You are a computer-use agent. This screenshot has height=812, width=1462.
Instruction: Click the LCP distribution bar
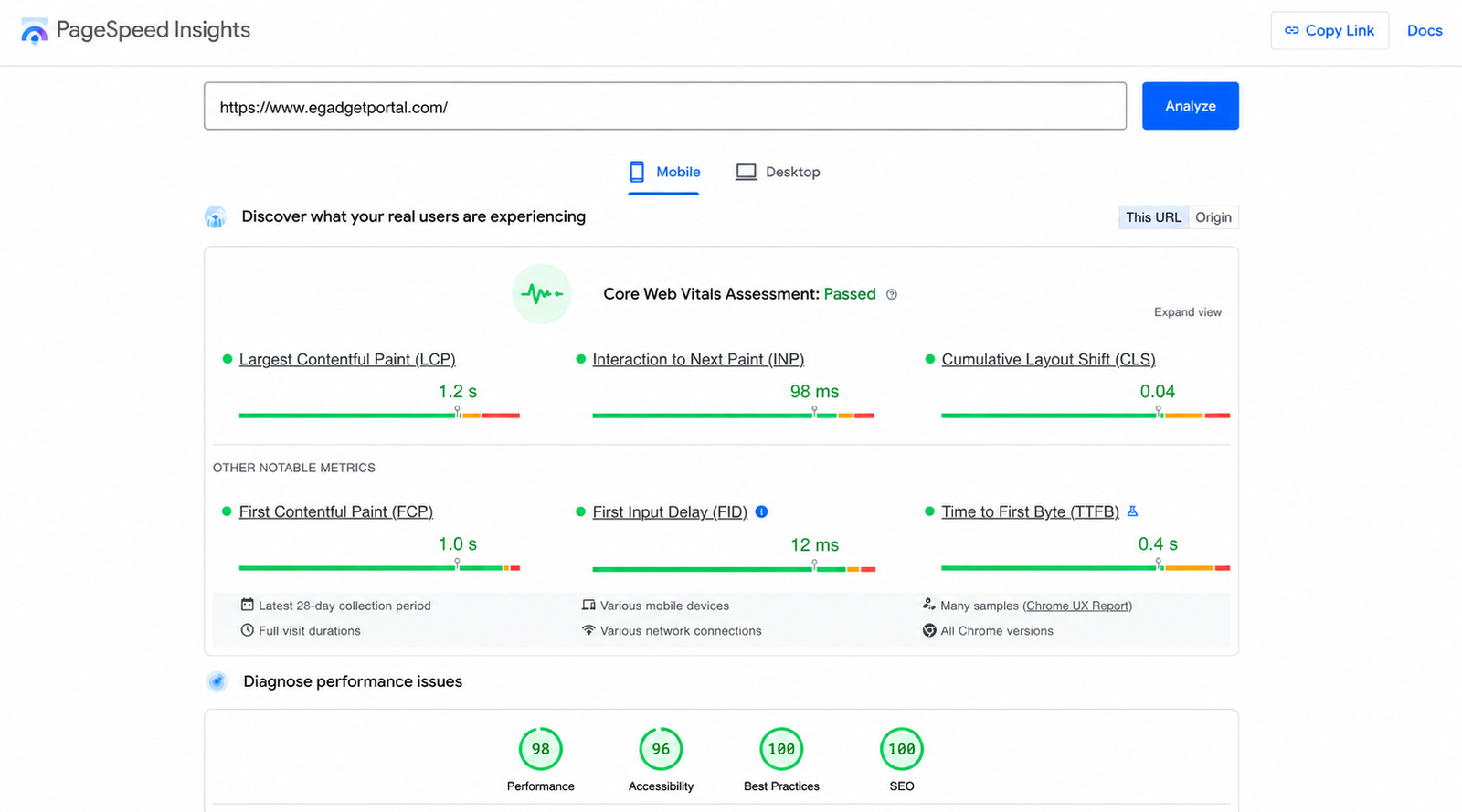(379, 416)
